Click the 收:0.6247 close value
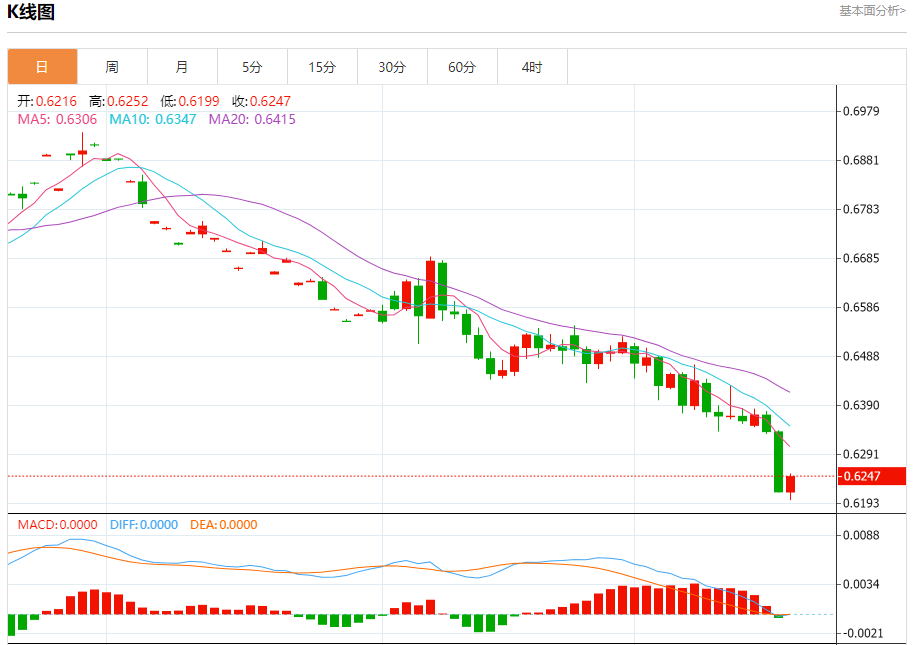Screen dimensions: 913x645 tap(261, 101)
